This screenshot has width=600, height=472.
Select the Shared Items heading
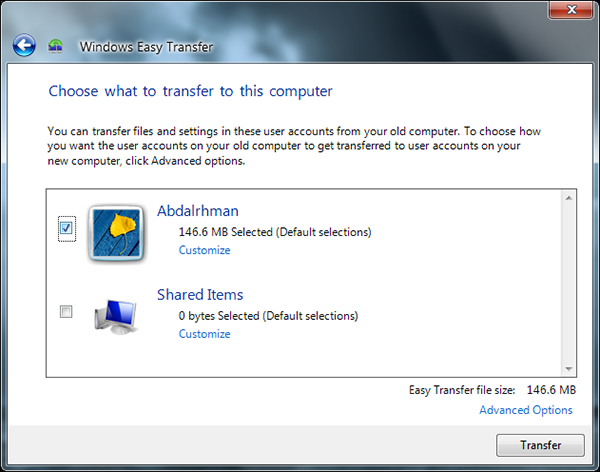tap(200, 294)
